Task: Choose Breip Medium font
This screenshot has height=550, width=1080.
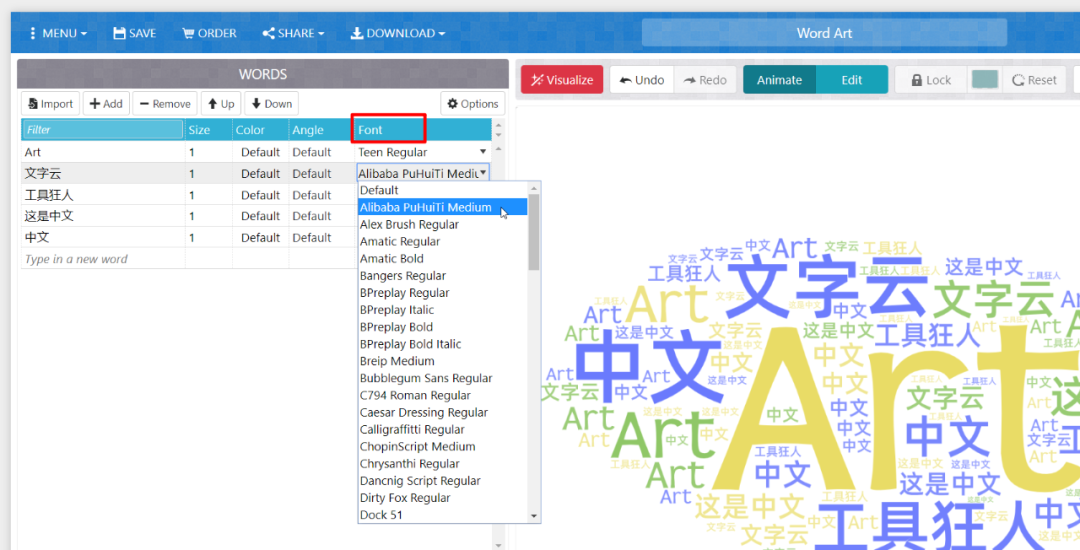Action: 443,361
